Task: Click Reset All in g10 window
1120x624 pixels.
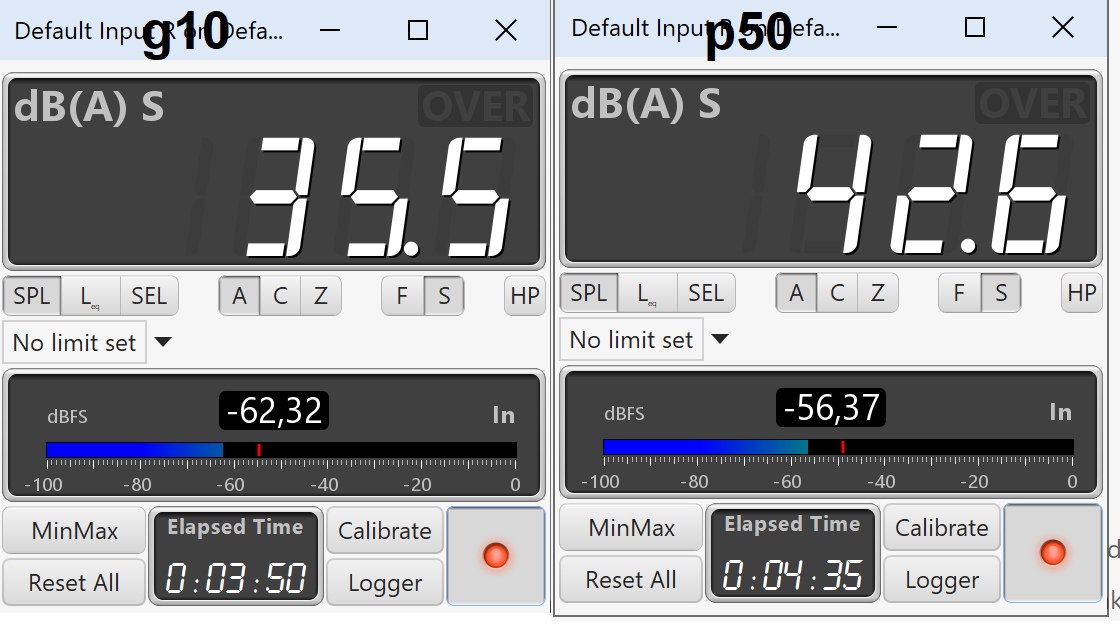Action: click(74, 583)
